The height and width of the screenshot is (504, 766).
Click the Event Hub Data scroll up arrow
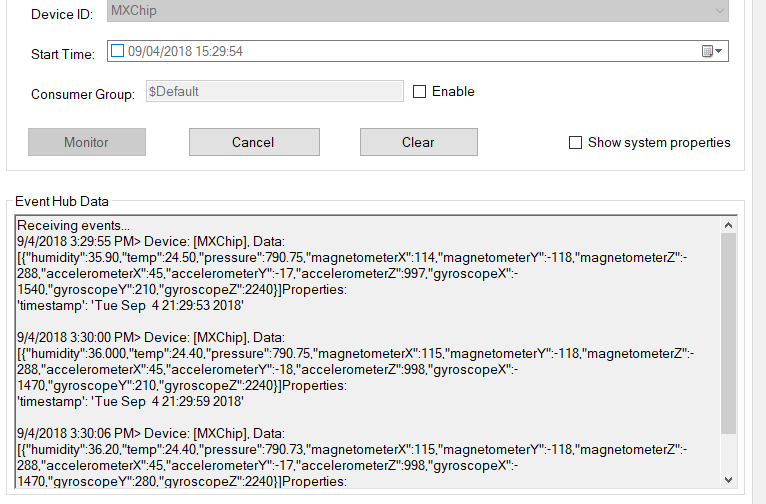(x=728, y=225)
